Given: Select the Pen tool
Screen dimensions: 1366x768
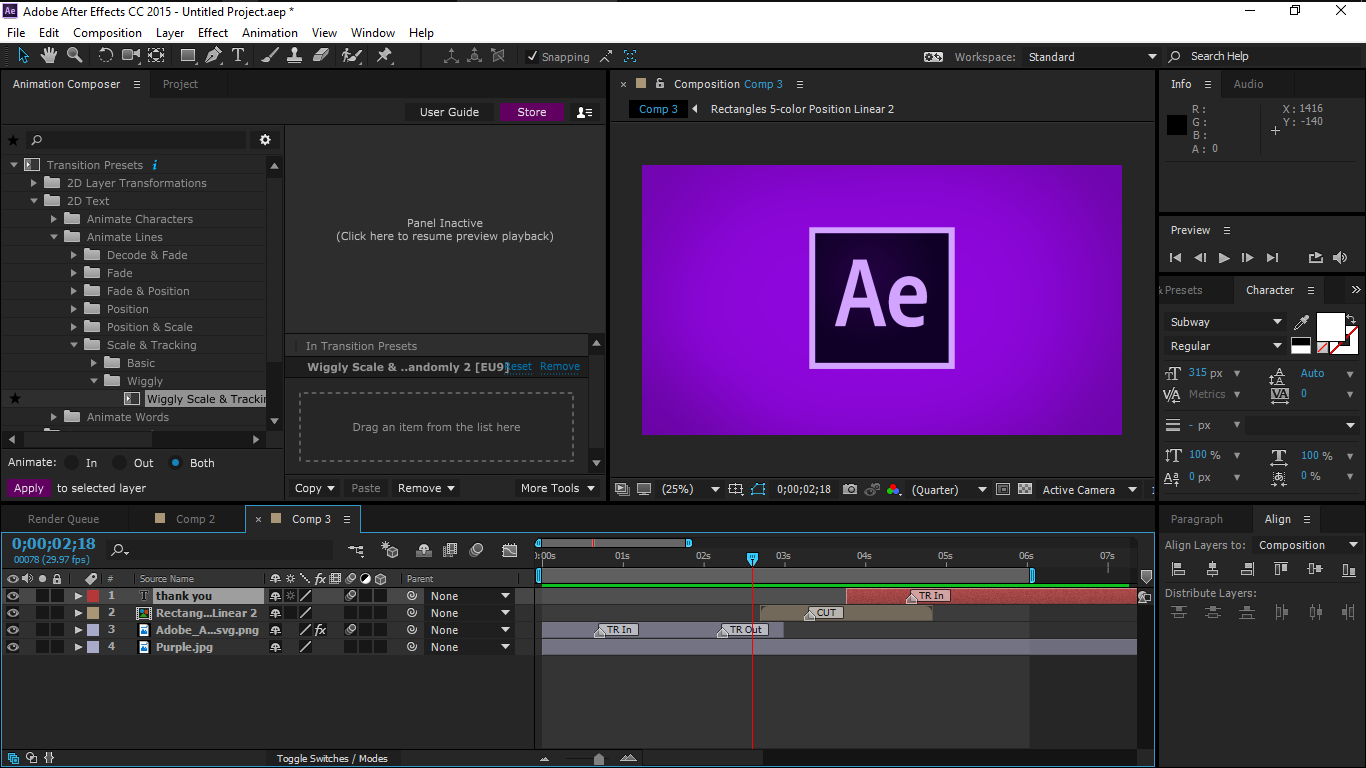Looking at the screenshot, I should [x=213, y=56].
